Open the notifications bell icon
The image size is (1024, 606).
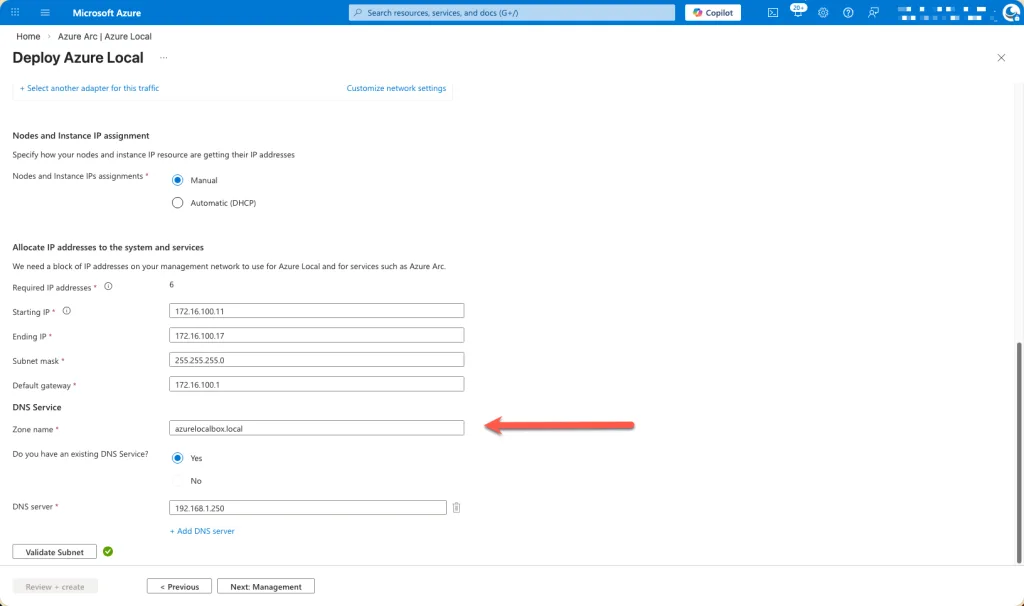coord(798,13)
